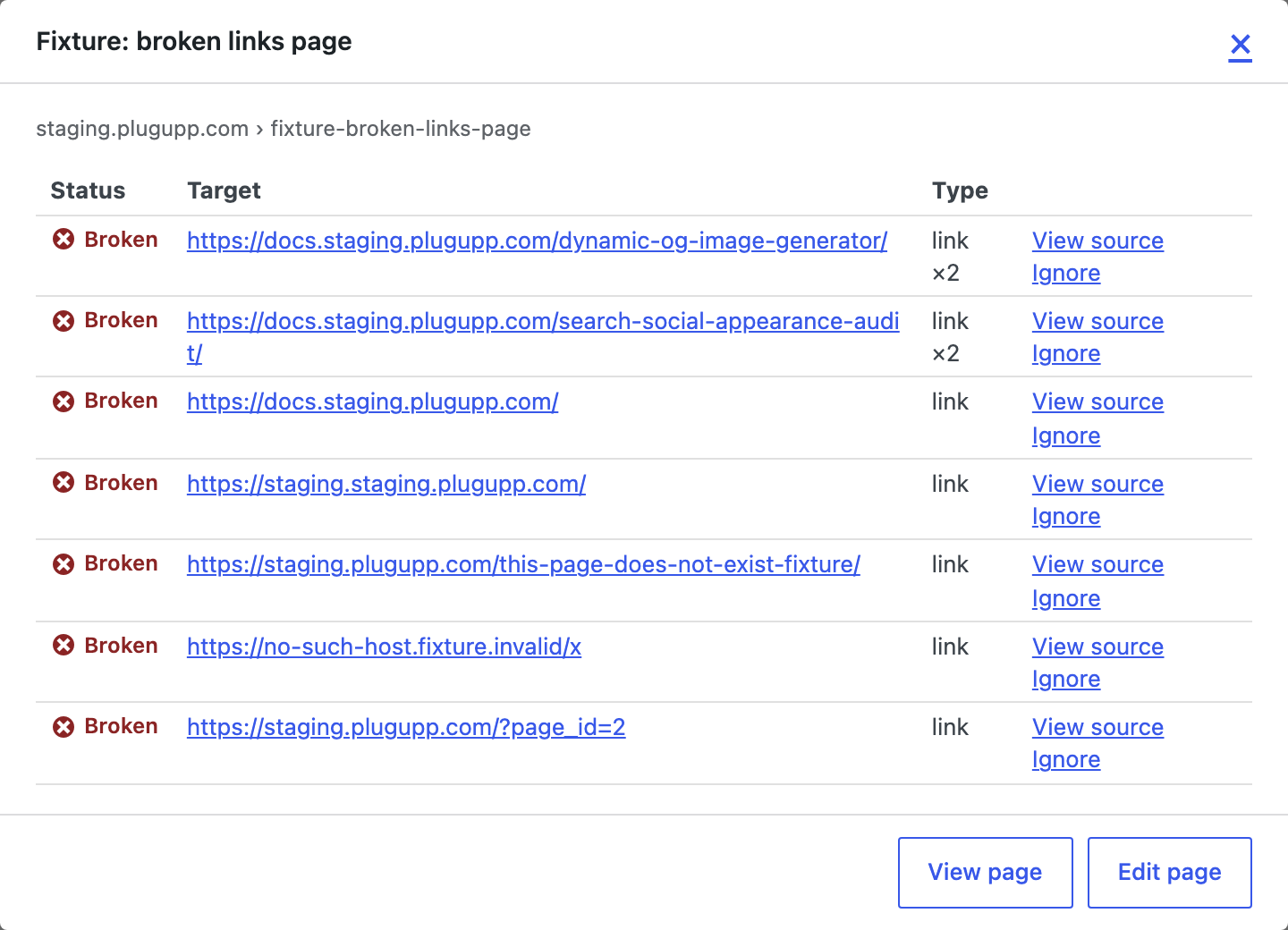Click the View page button

tap(985, 873)
